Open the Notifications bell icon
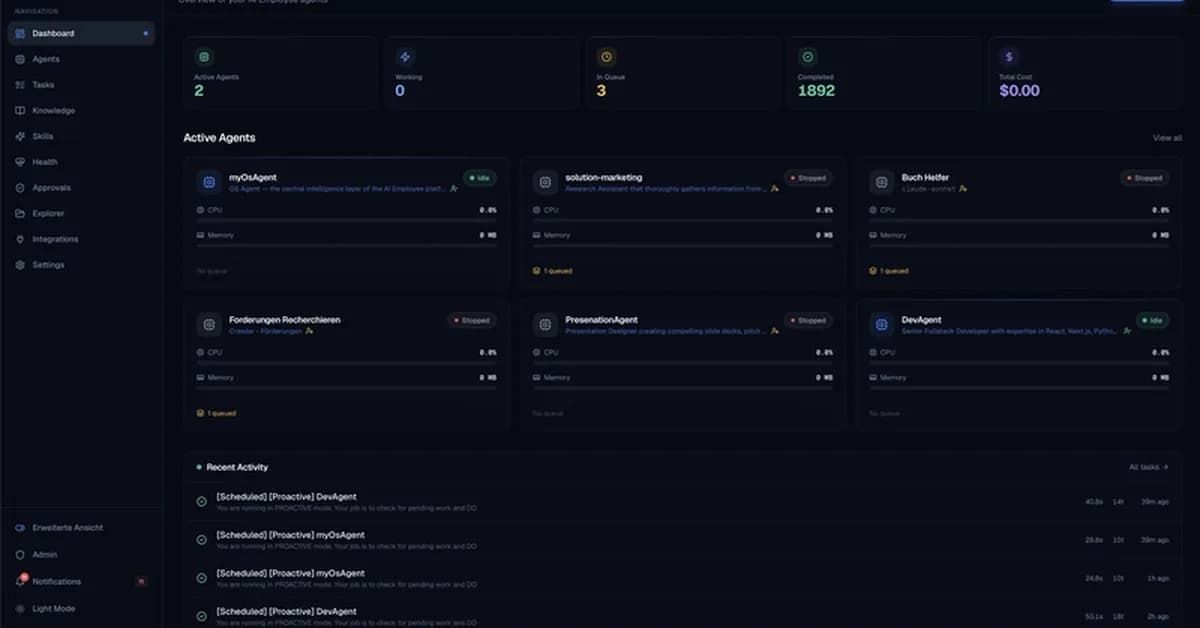1200x628 pixels. click(22, 581)
